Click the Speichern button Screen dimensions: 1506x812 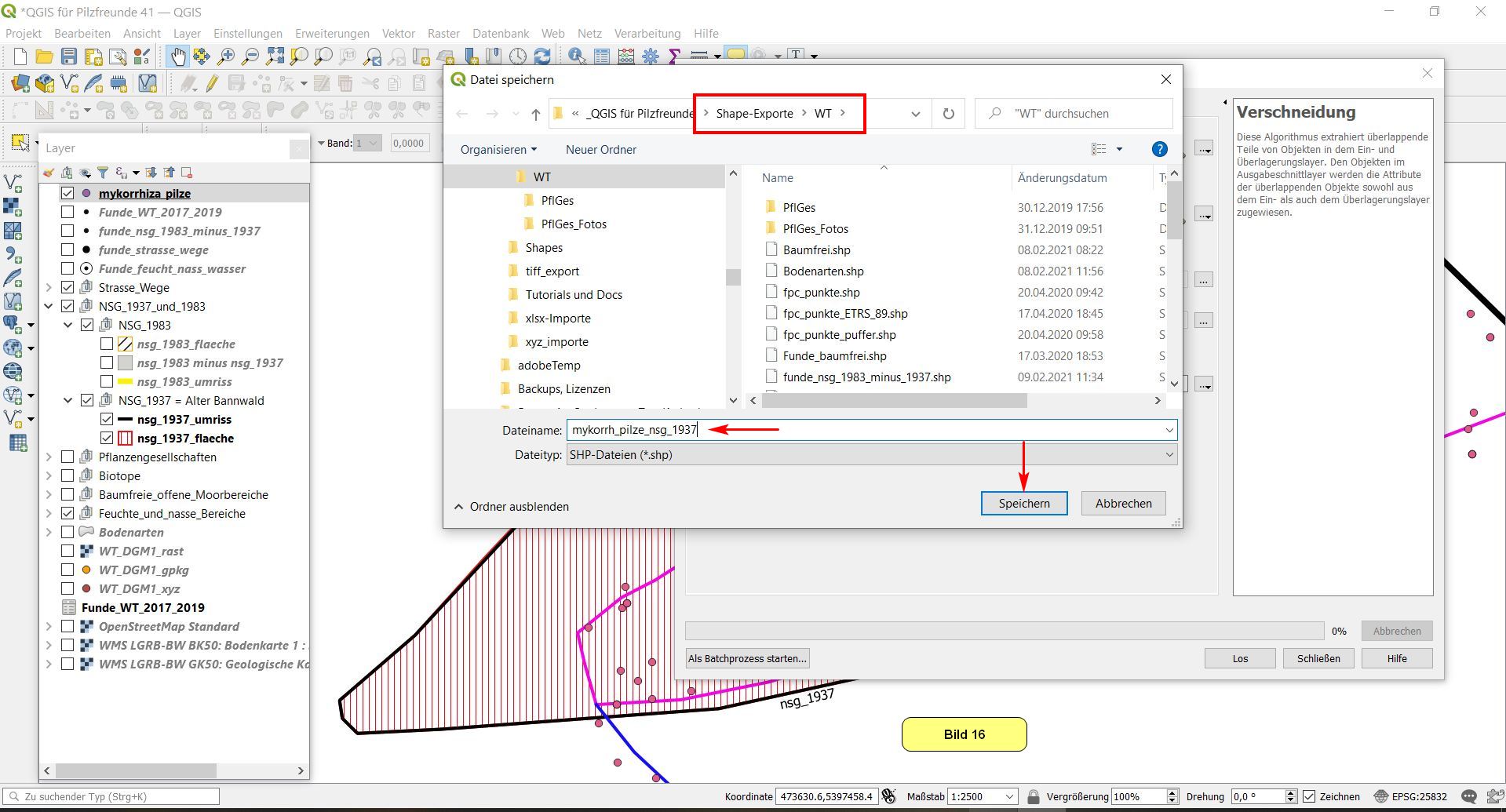pos(1023,504)
